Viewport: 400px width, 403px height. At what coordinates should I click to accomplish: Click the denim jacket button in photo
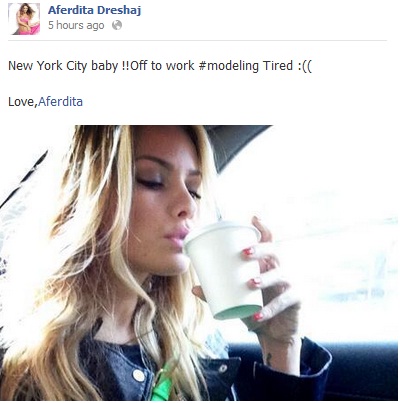pos(139,376)
